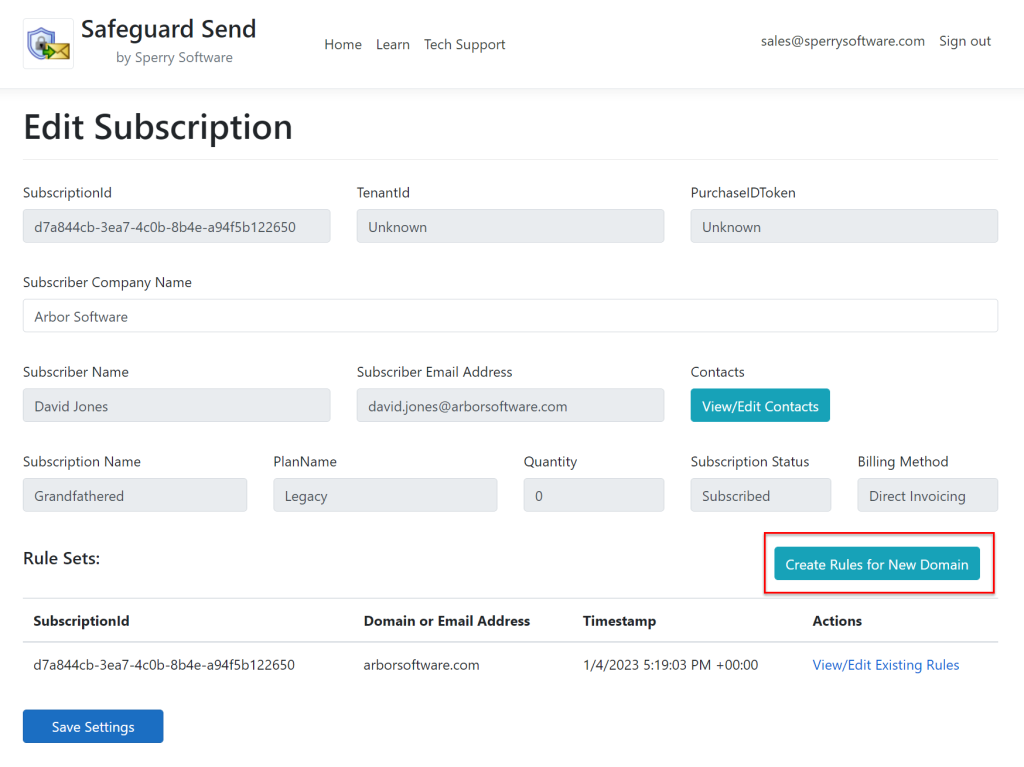
Task: Click the Billing Method field
Action: [x=927, y=495]
